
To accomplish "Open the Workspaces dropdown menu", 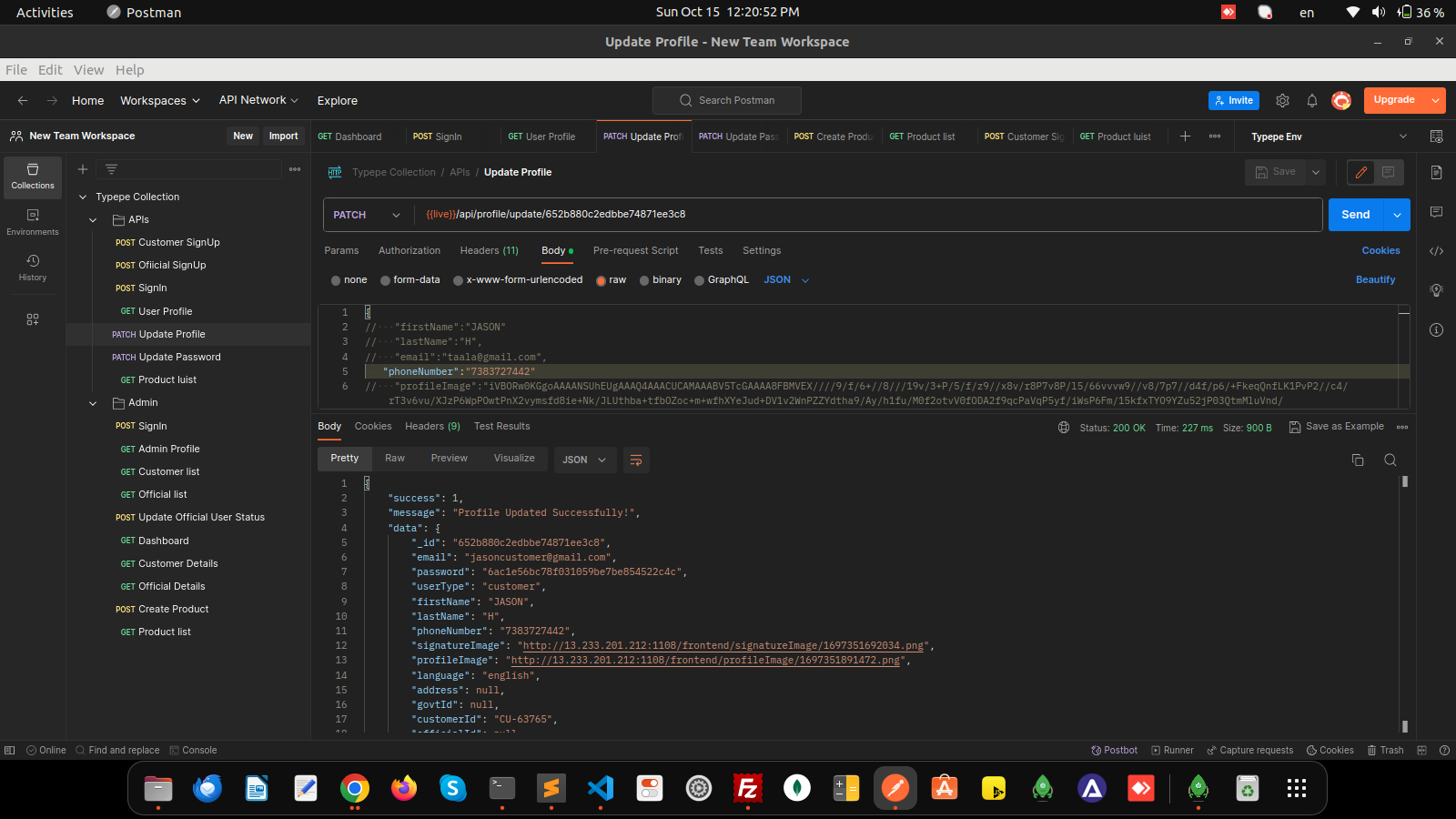I will coord(160,100).
